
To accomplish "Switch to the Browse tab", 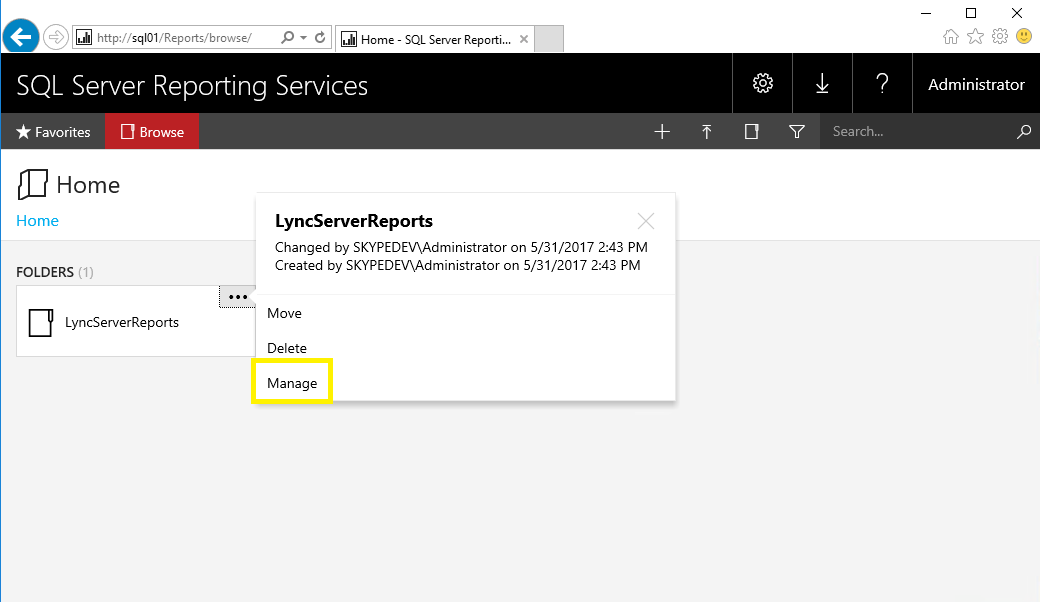I will [152, 131].
